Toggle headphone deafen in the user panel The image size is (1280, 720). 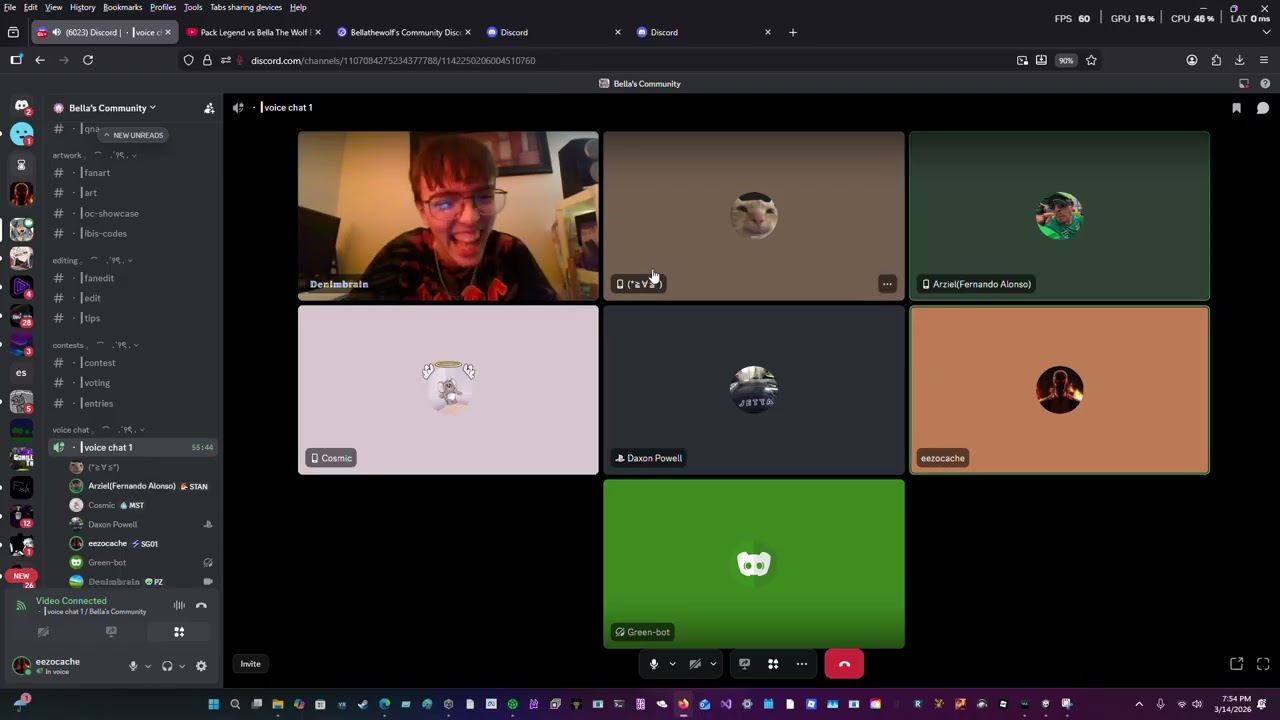click(x=167, y=666)
